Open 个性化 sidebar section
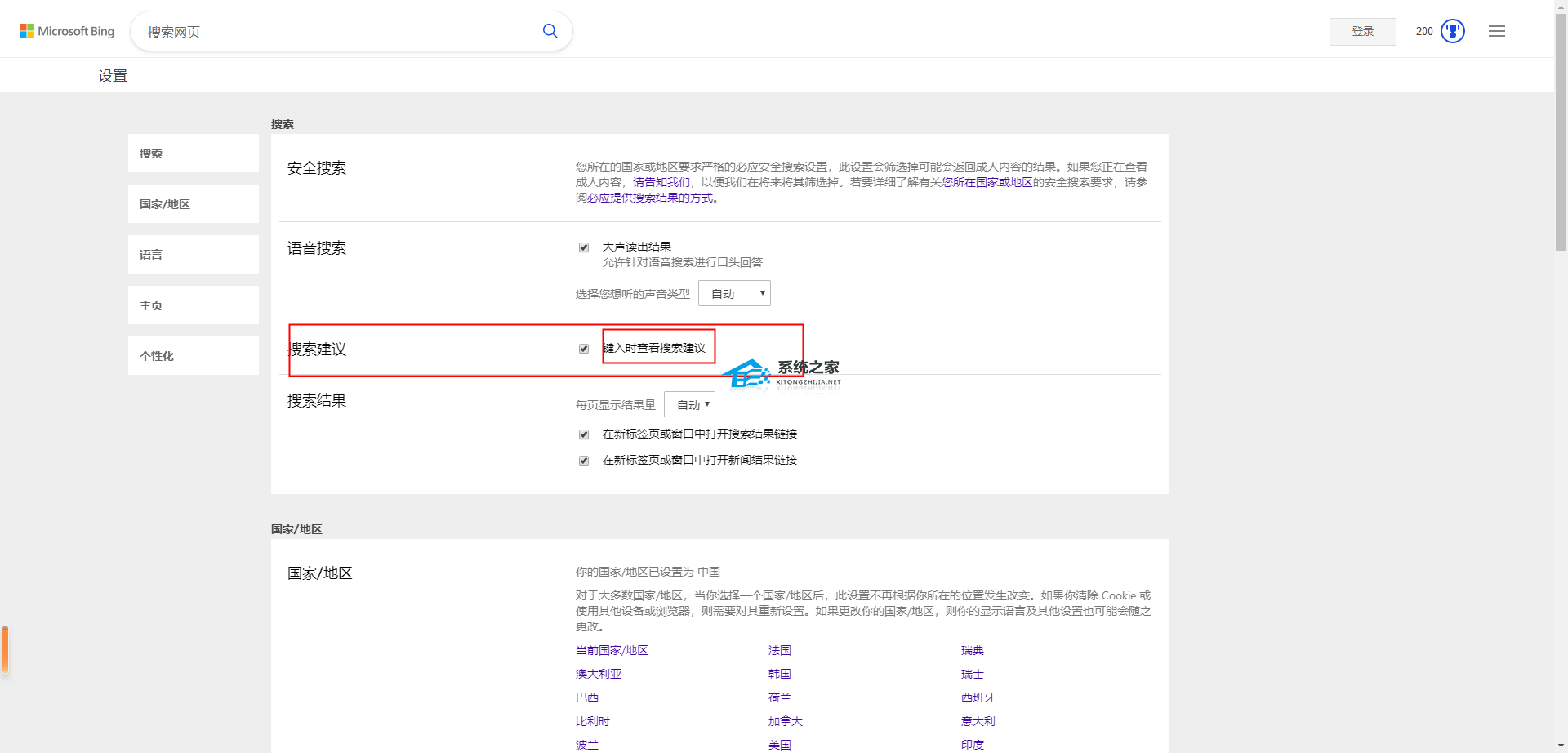1568x753 pixels. pos(193,356)
